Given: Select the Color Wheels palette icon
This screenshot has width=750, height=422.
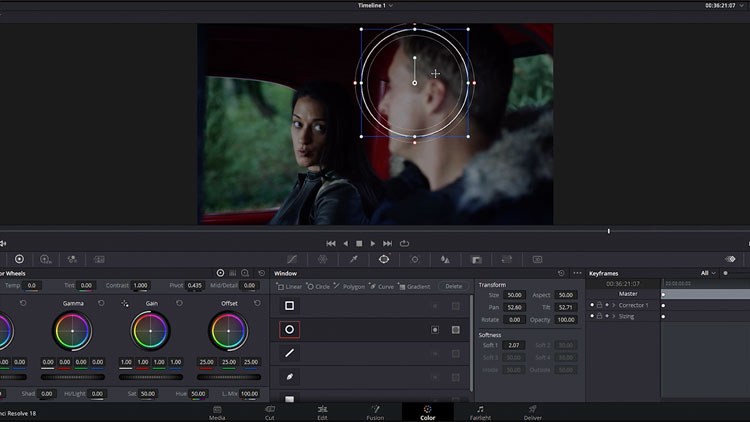Looking at the screenshot, I should [19, 259].
